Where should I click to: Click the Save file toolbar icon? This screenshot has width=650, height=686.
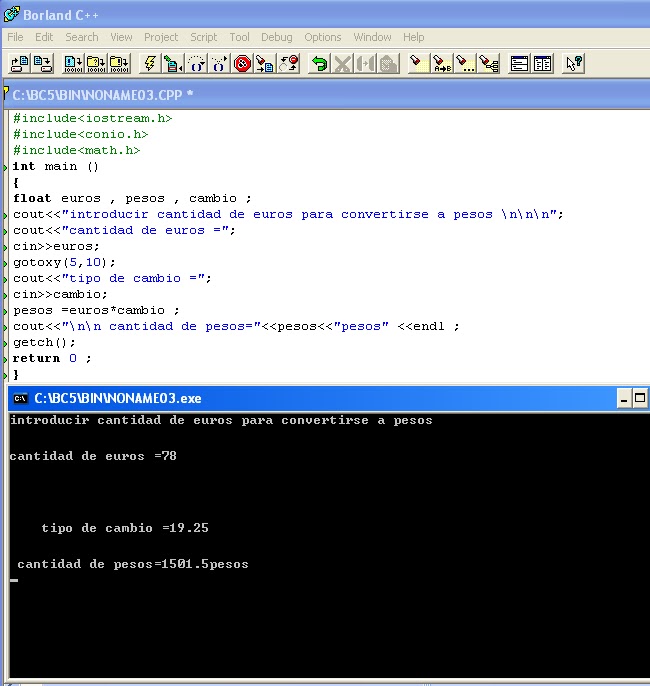[43, 63]
